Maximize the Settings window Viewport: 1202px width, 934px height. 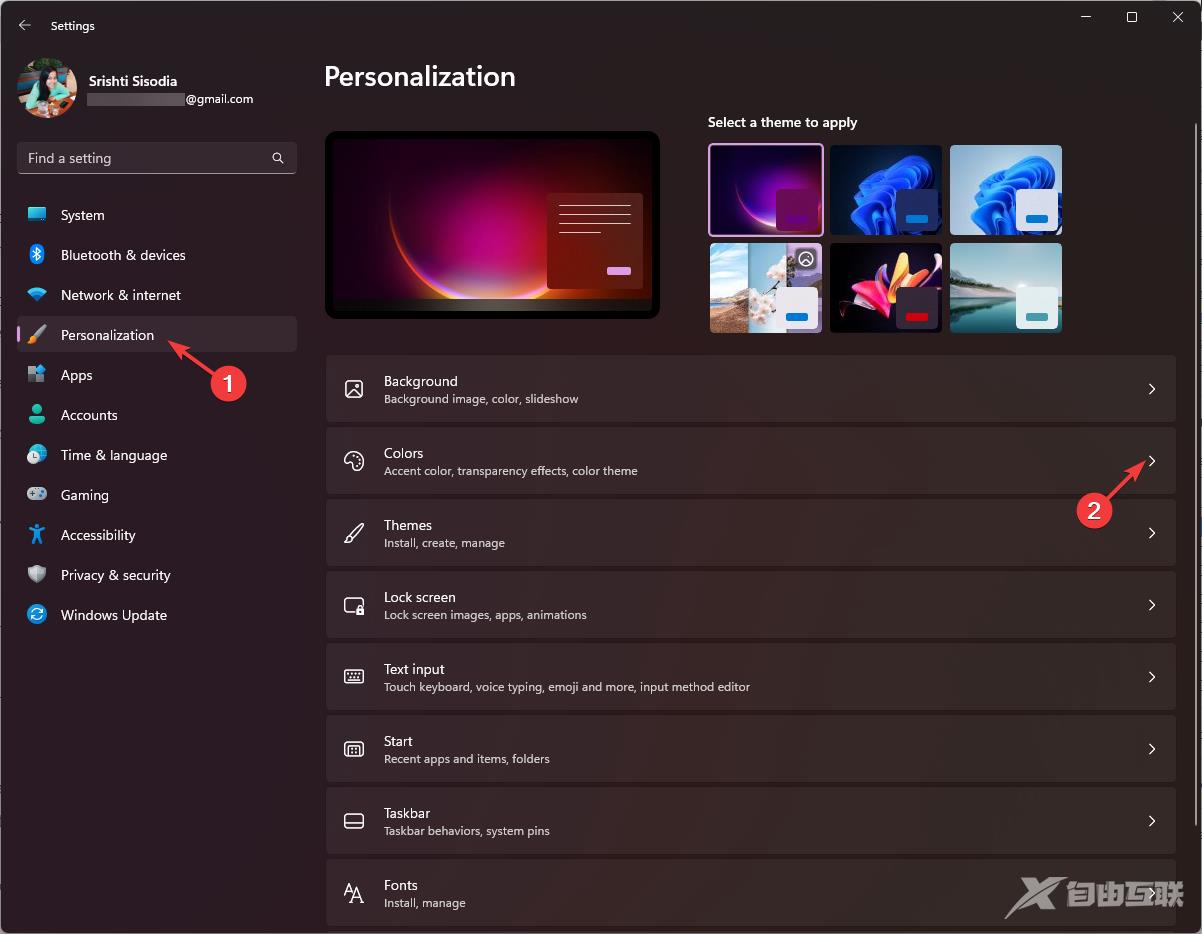tap(1132, 17)
